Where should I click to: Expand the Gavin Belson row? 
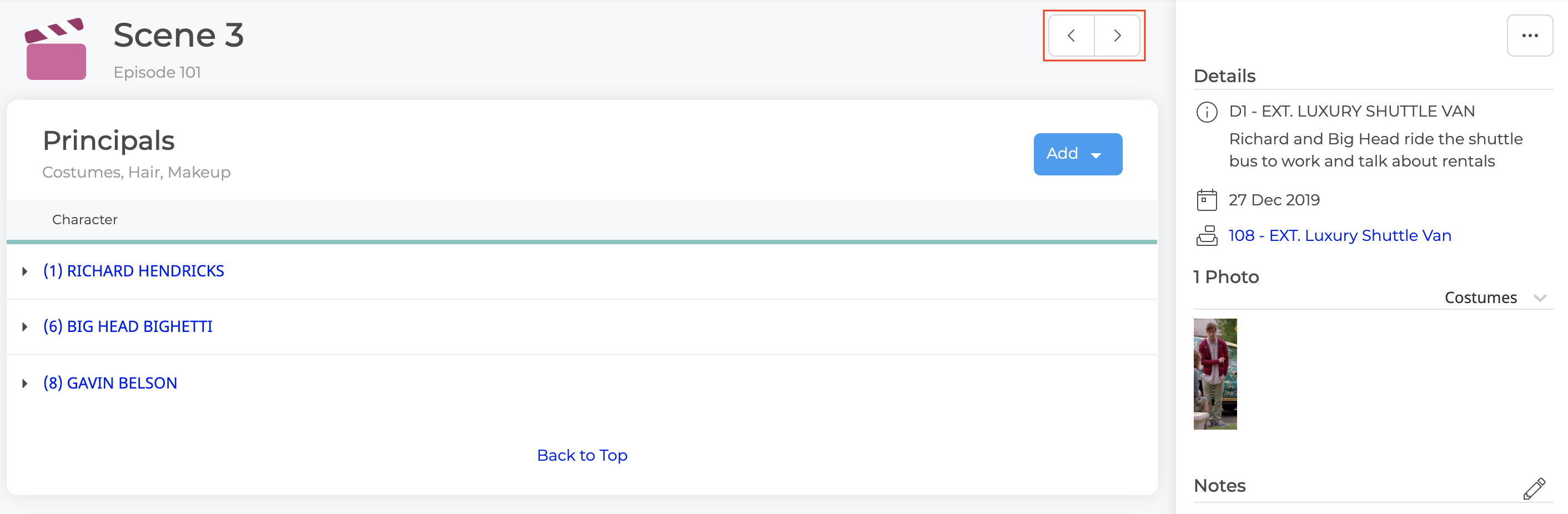[x=24, y=383]
